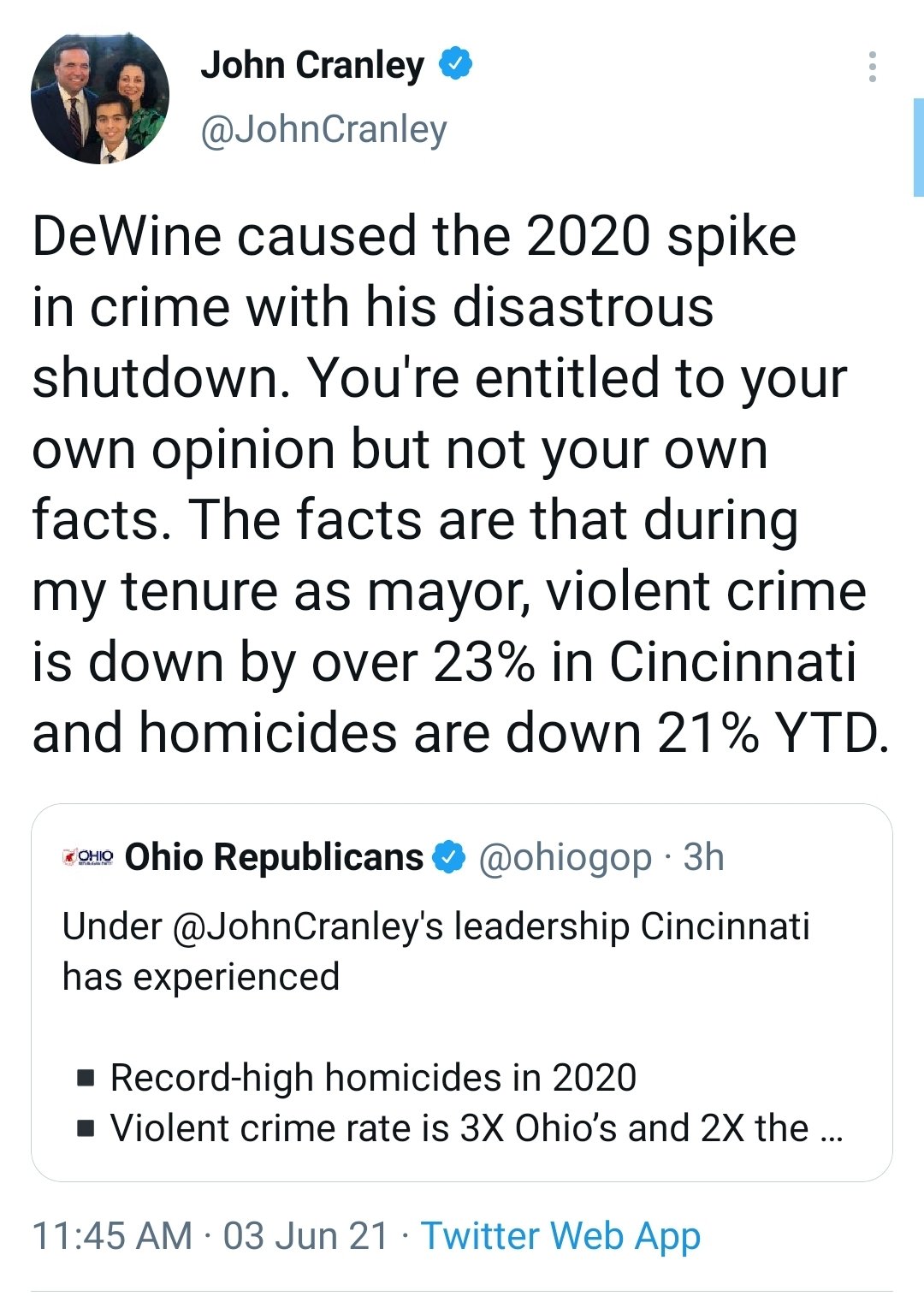Click the 11:45 AM tweet timestamp
Viewport: 924px width, 1296px height.
[x=112, y=1236]
